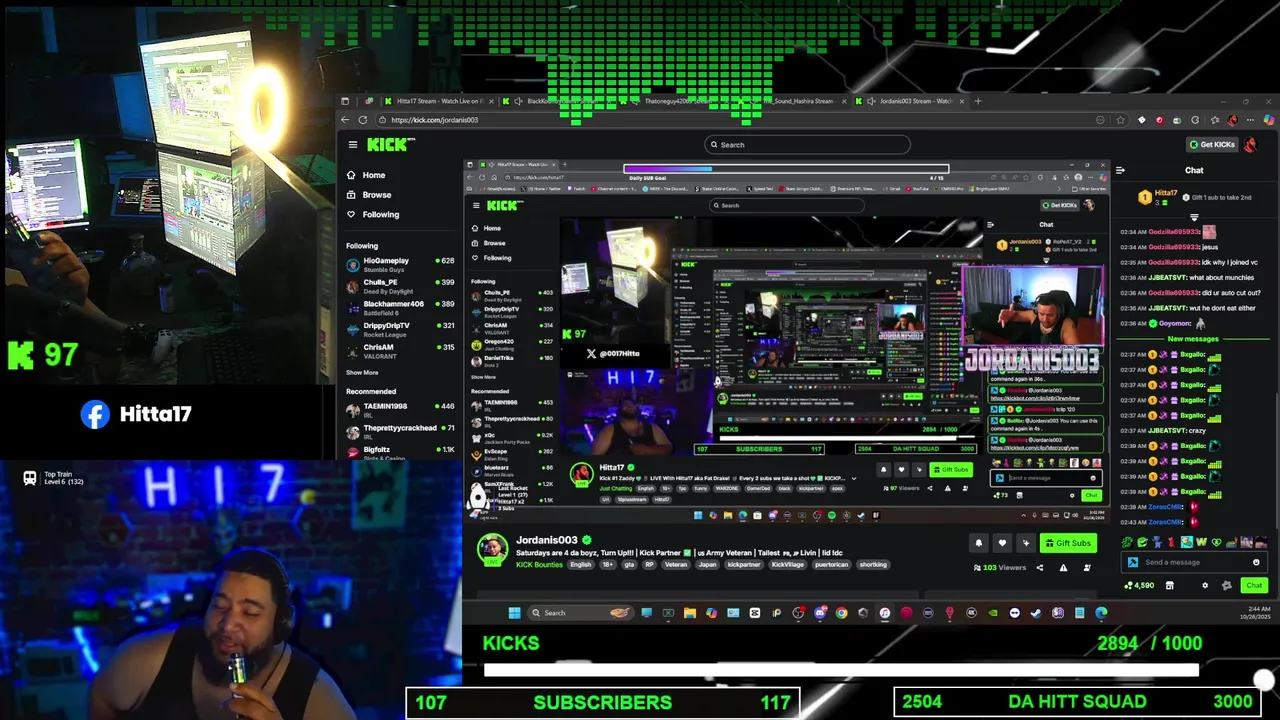This screenshot has width=1280, height=720.
Task: Click the gta tag under the stream title
Action: click(x=631, y=565)
